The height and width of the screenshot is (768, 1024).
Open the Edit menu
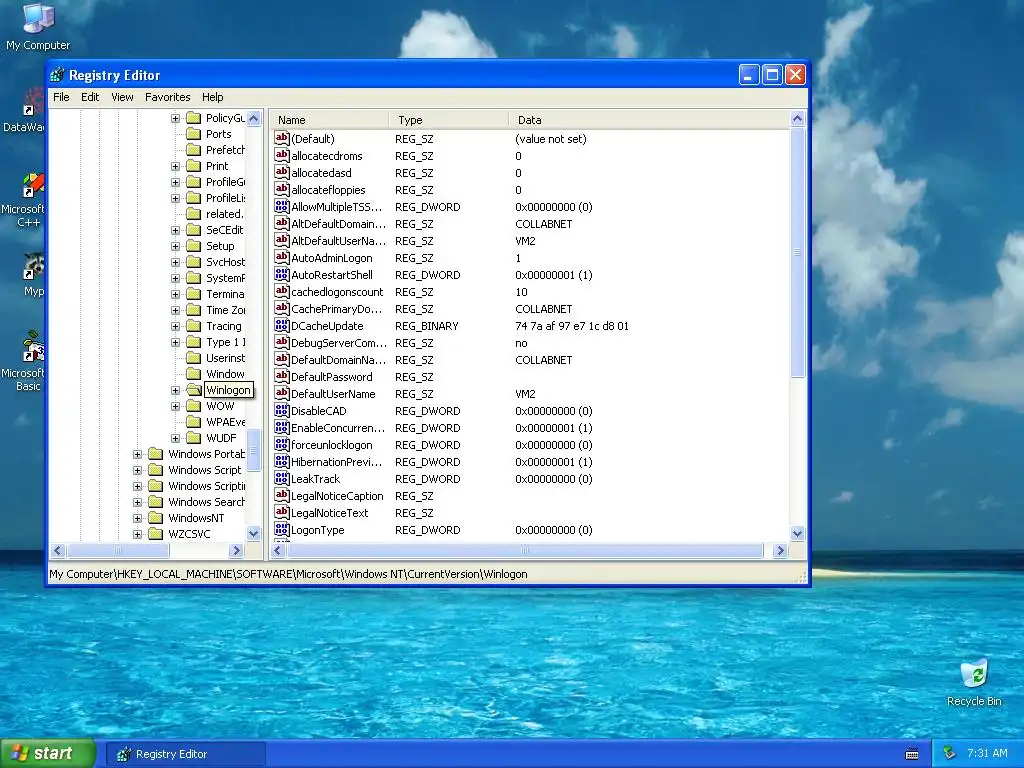[90, 97]
